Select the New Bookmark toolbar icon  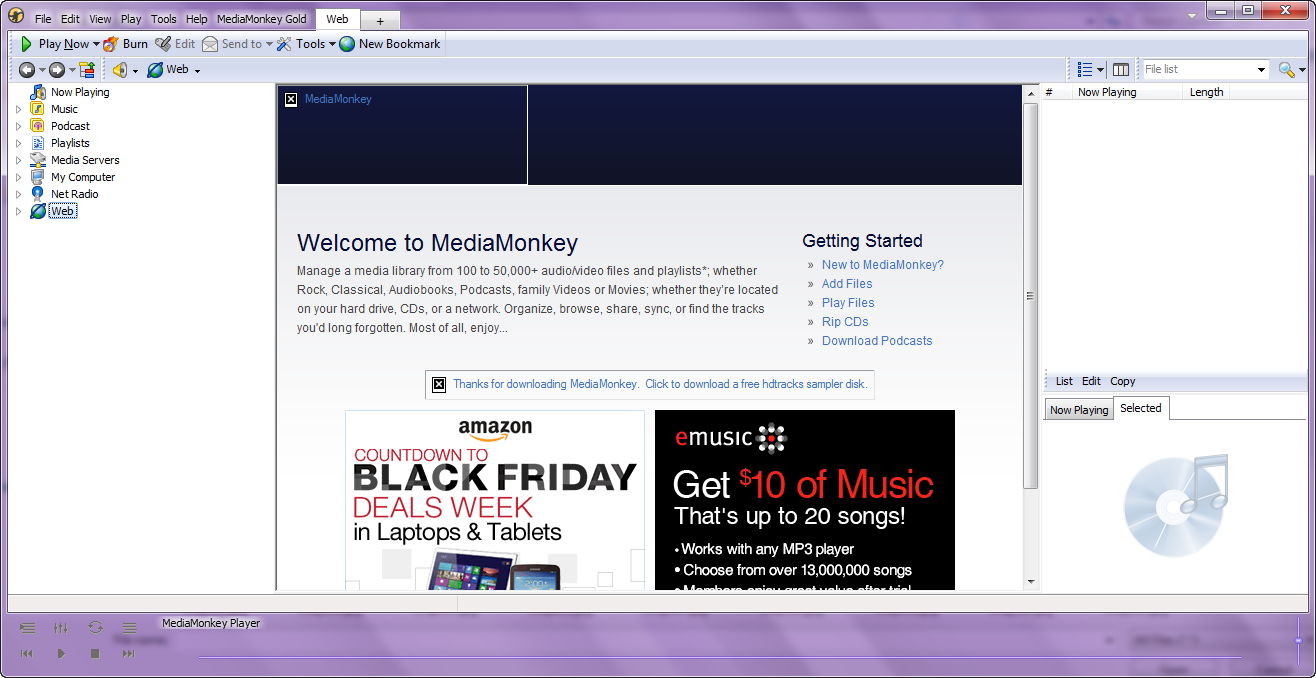point(346,43)
